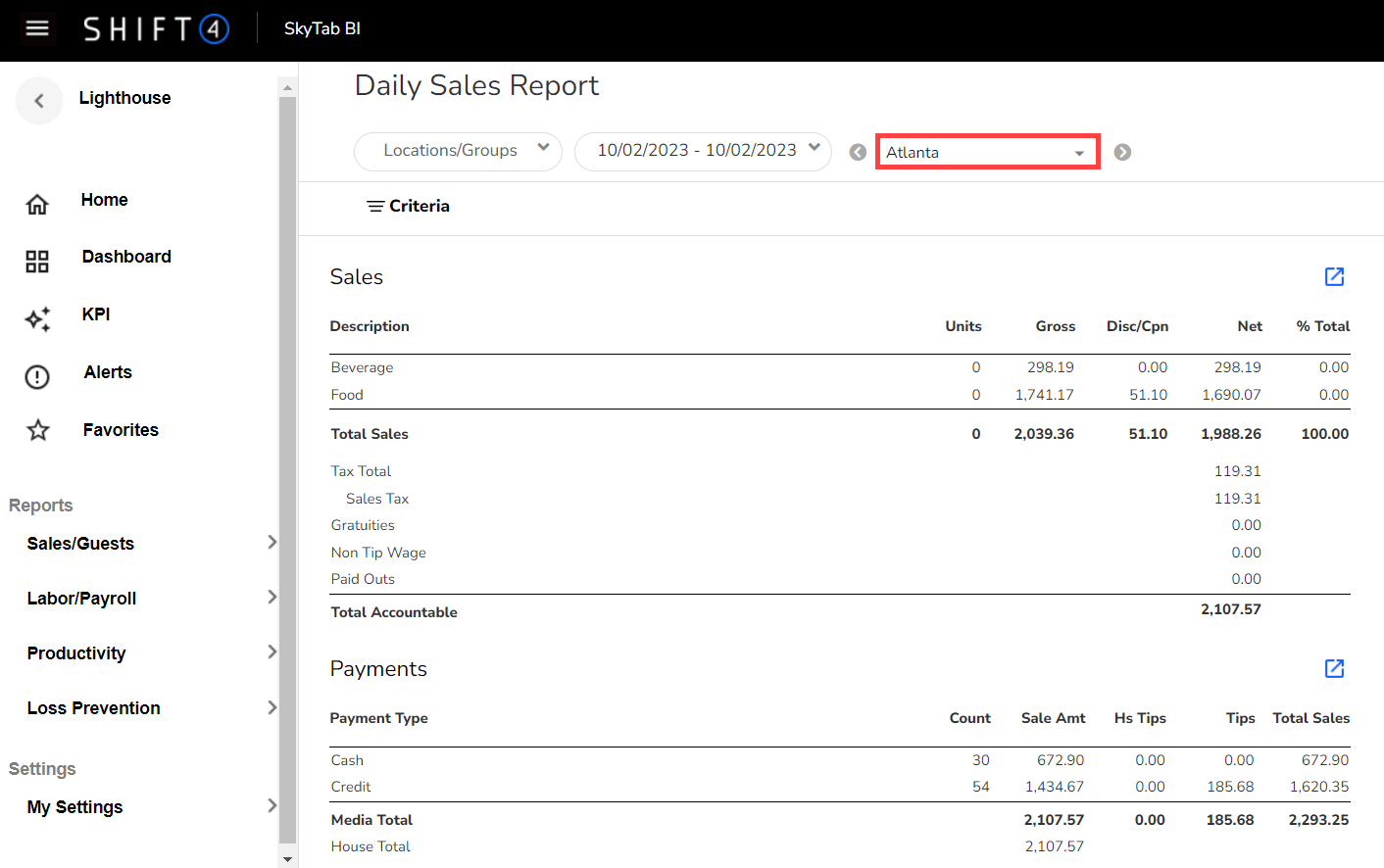Viewport: 1384px width, 868px height.
Task: Click the back arrow beside Lighthouse
Action: [x=39, y=100]
